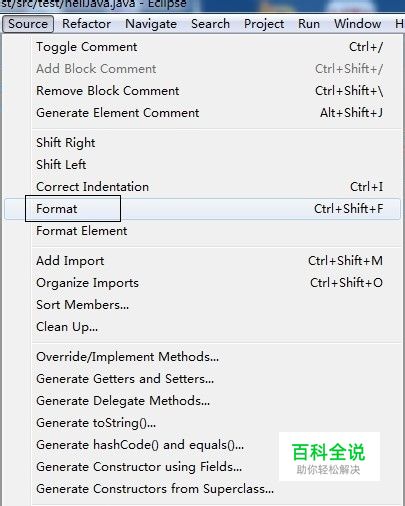Image resolution: width=405 pixels, height=506 pixels.
Task: Choose Format Element
Action: pyautogui.click(x=202, y=231)
